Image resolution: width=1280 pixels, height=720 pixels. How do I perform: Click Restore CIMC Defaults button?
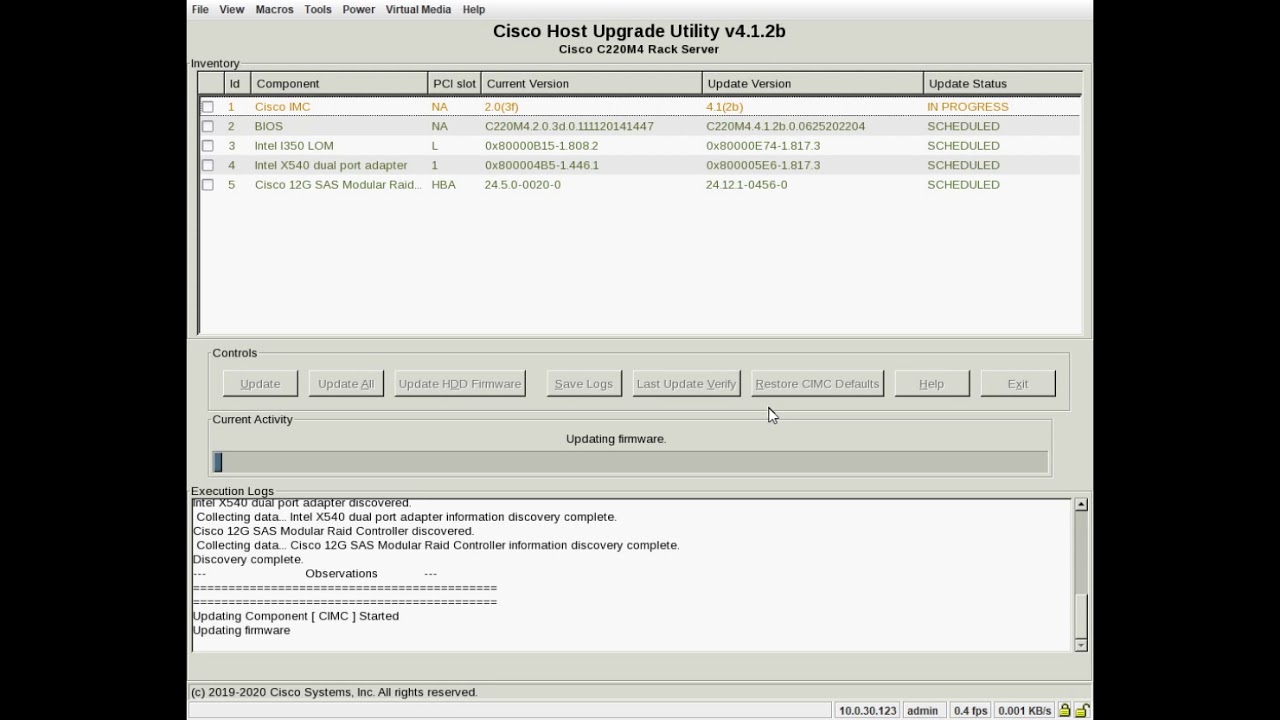[x=817, y=384]
